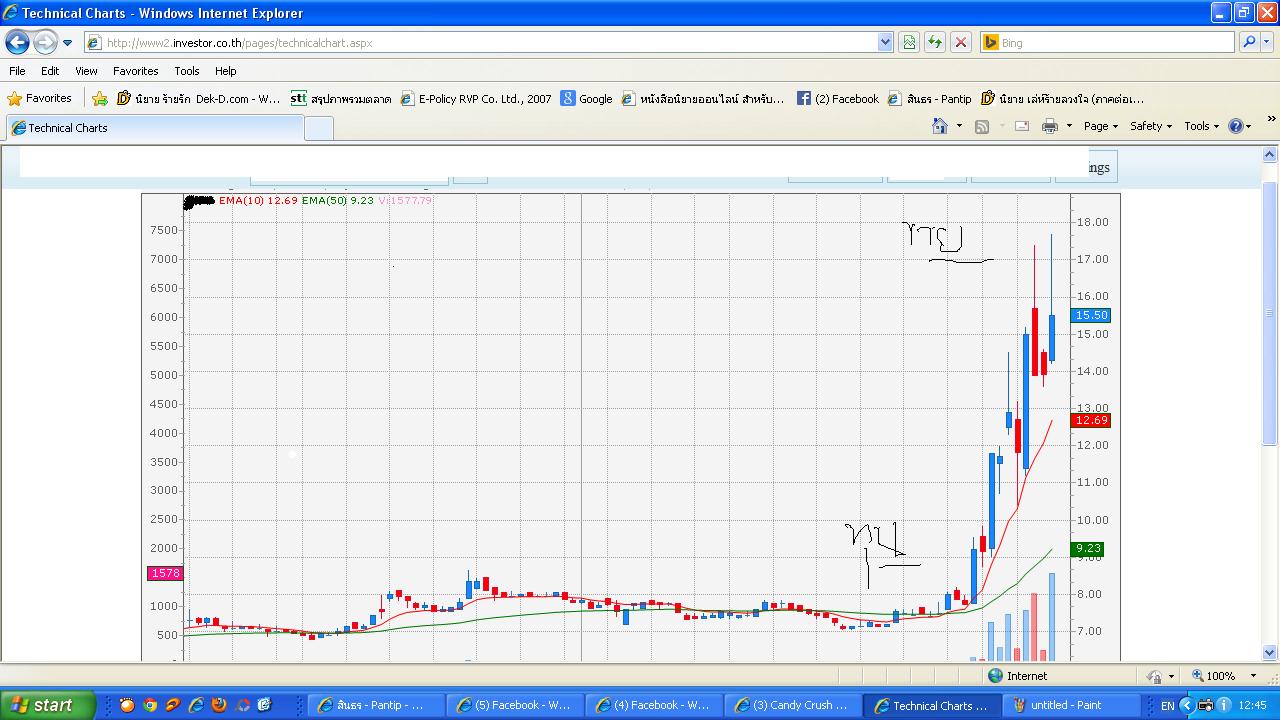Open the File menu
The image size is (1280, 720).
[17, 71]
